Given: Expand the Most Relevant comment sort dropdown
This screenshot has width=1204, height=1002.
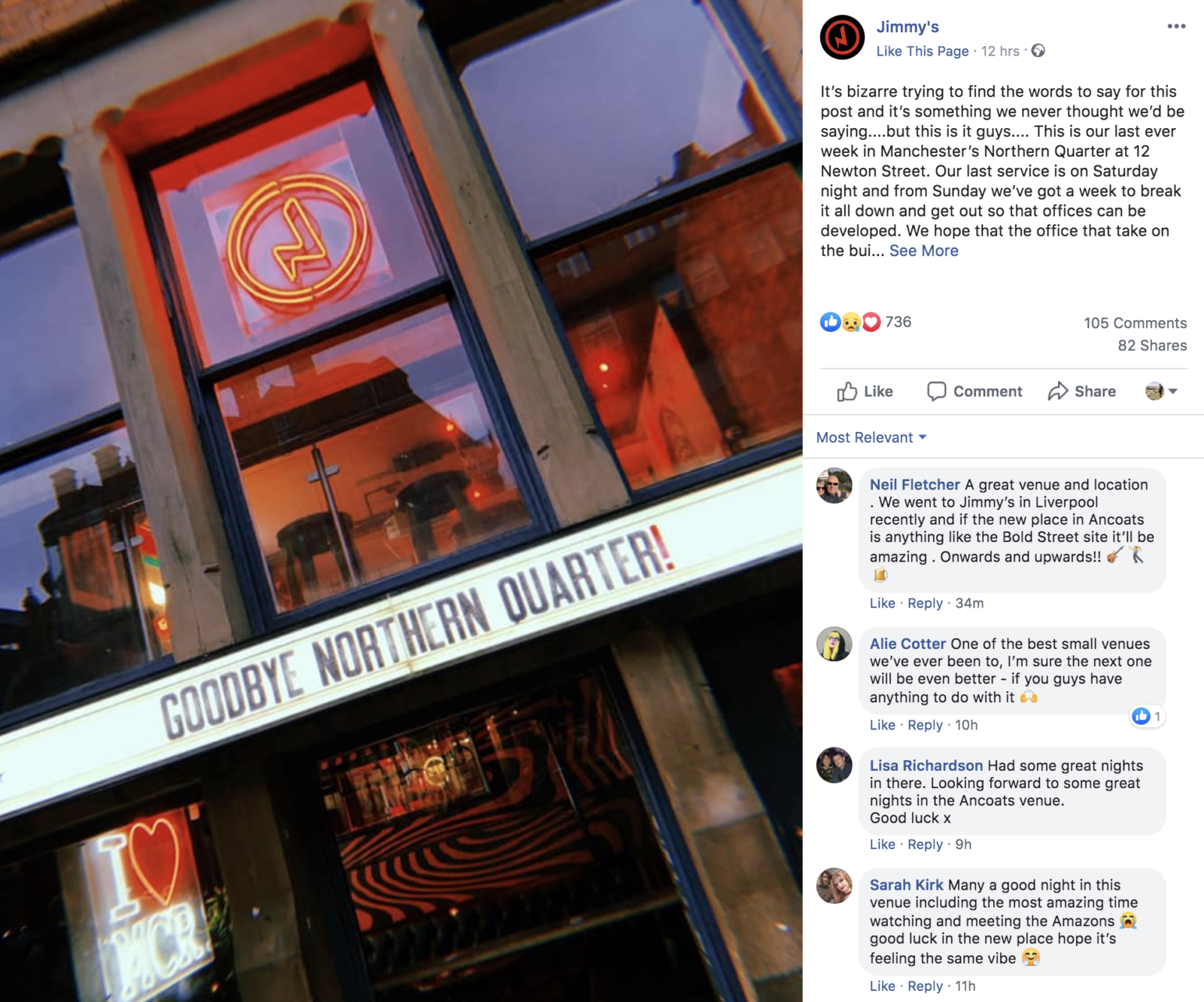Looking at the screenshot, I should 871,437.
